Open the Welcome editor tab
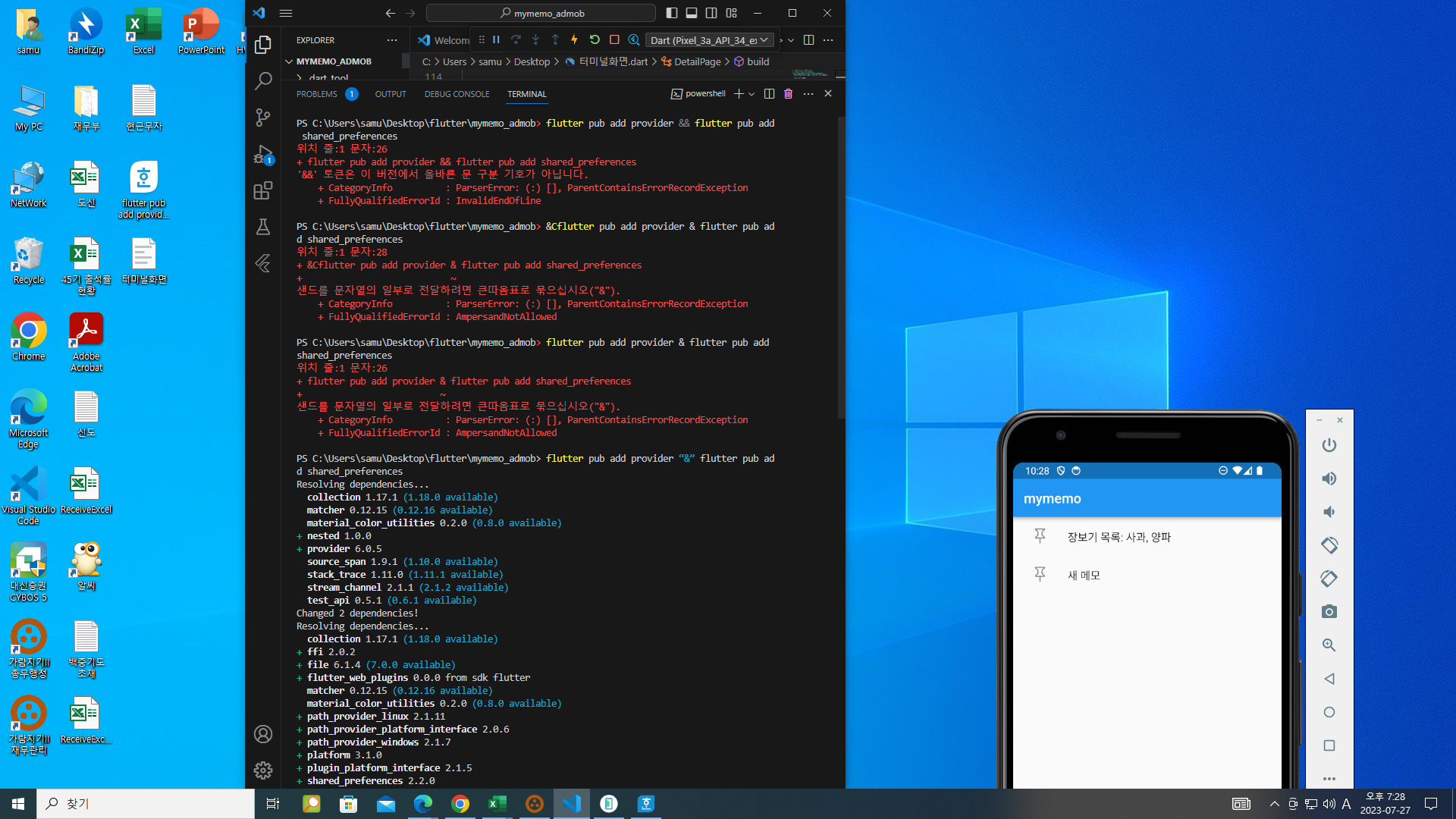Viewport: 1456px width, 819px height. coord(443,40)
